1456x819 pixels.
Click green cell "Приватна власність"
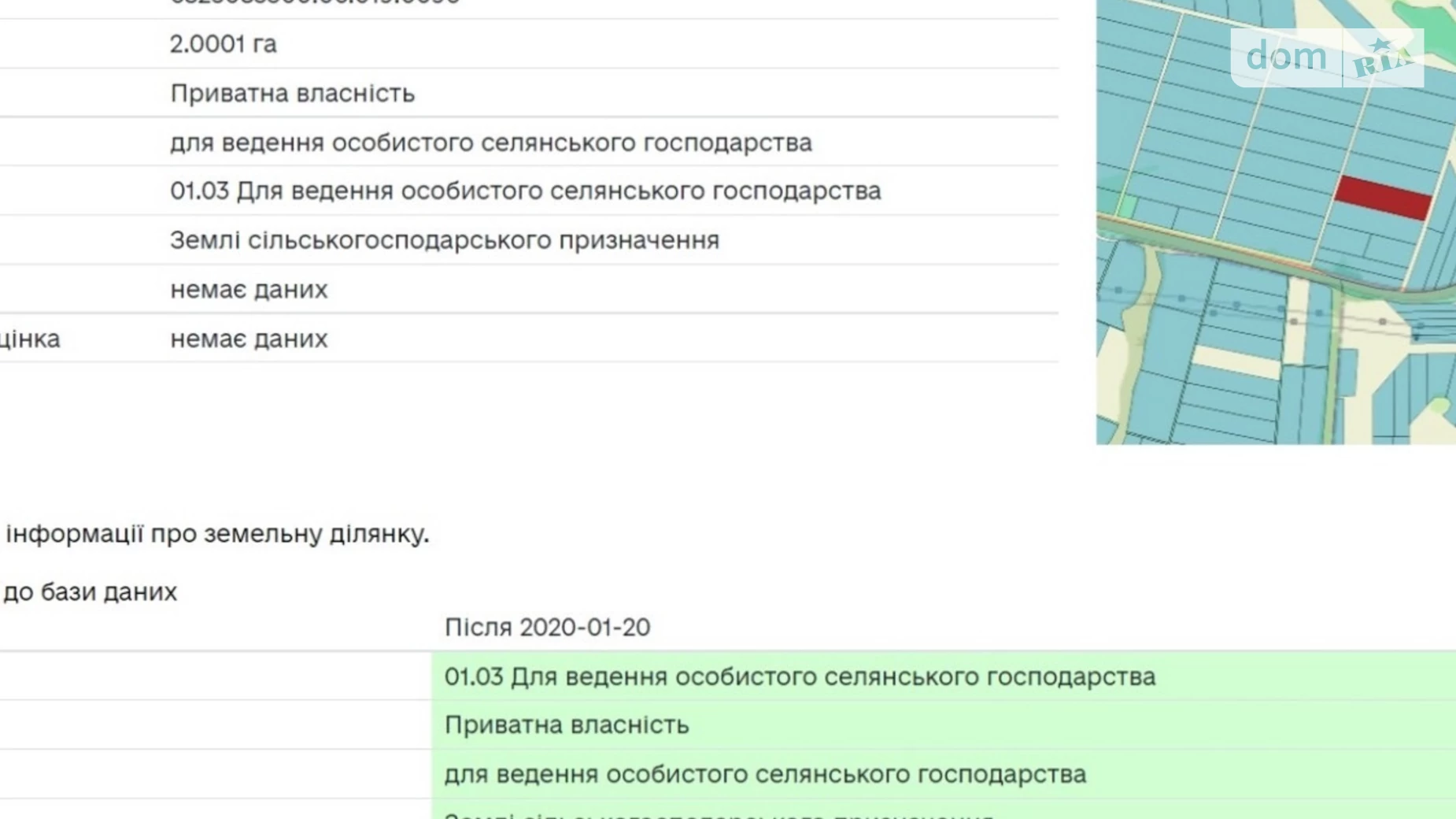(944, 725)
